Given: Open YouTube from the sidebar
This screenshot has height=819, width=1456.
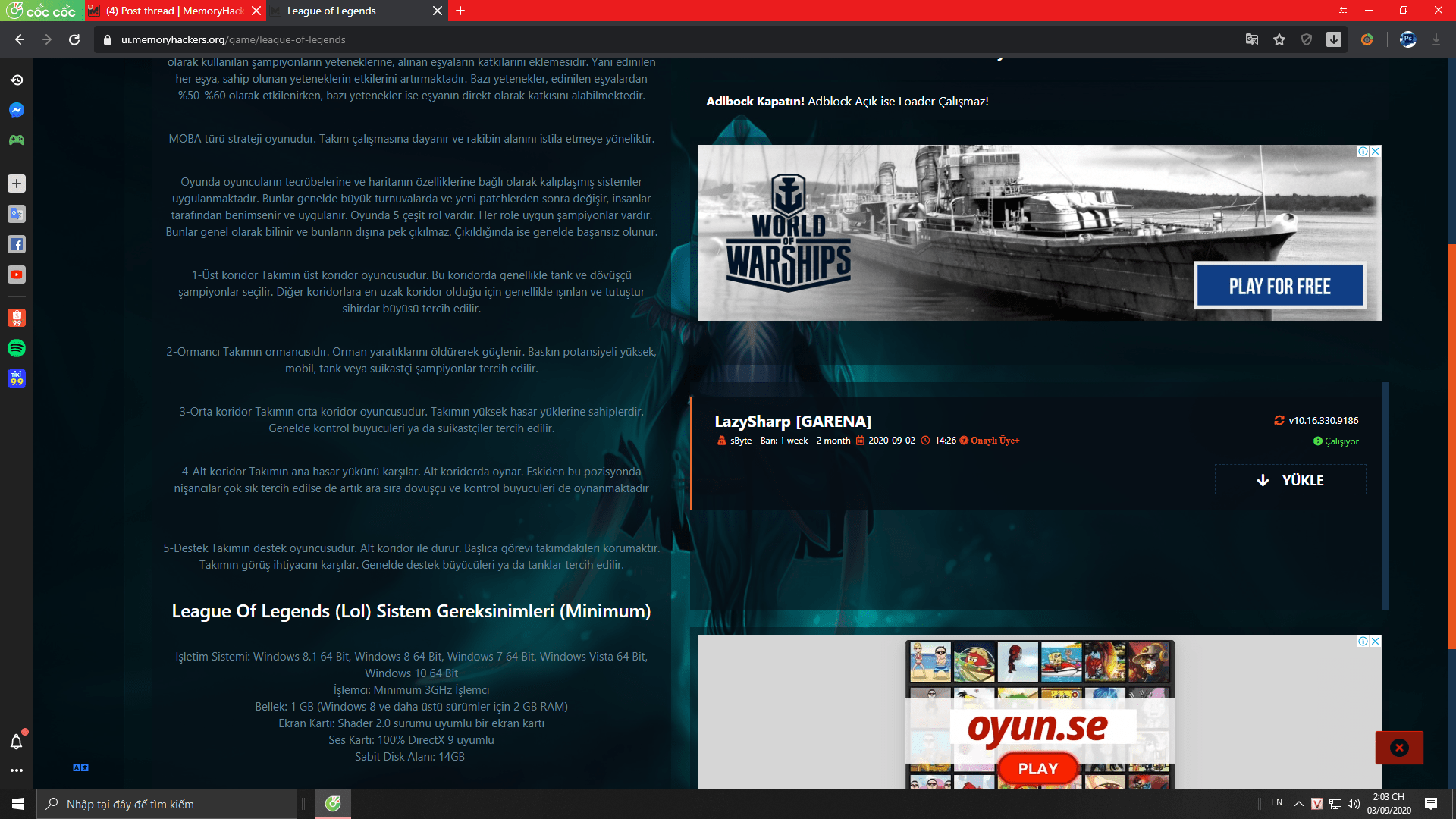Looking at the screenshot, I should tap(17, 275).
